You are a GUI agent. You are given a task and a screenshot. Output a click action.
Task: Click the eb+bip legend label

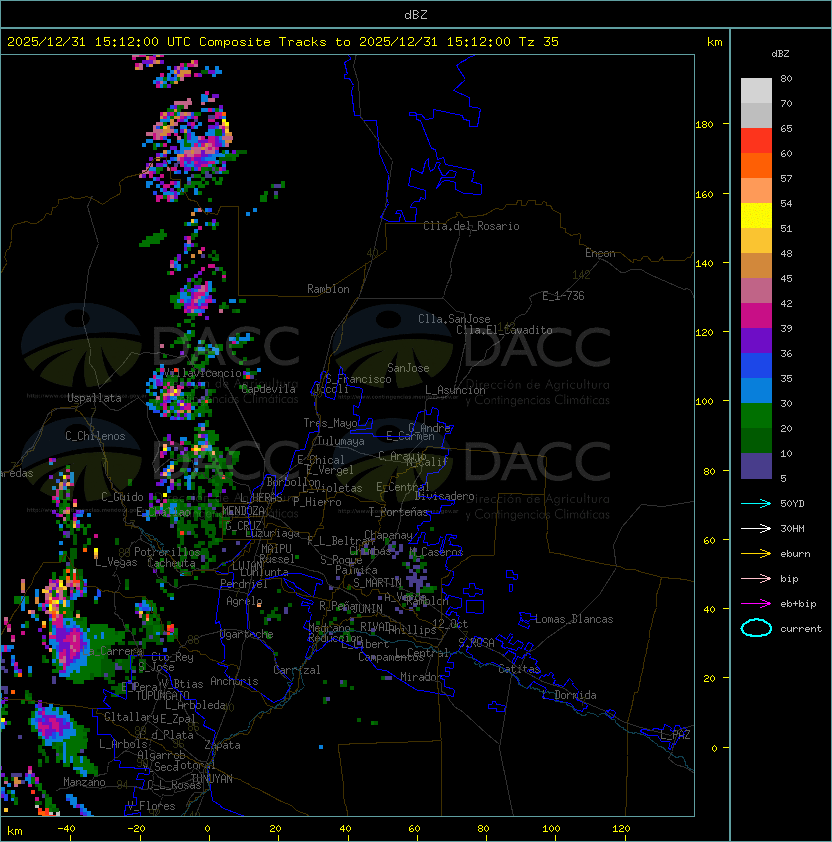tap(798, 604)
